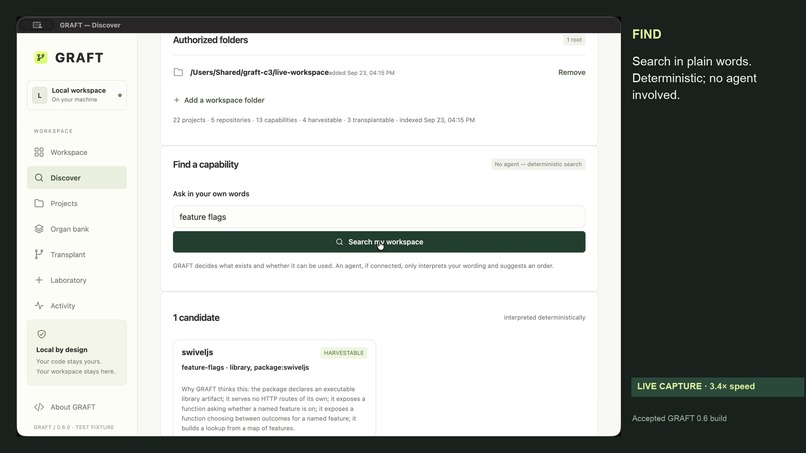Click the Organ bank stack icon
Screen dimensions: 806x453
[x=39, y=229]
